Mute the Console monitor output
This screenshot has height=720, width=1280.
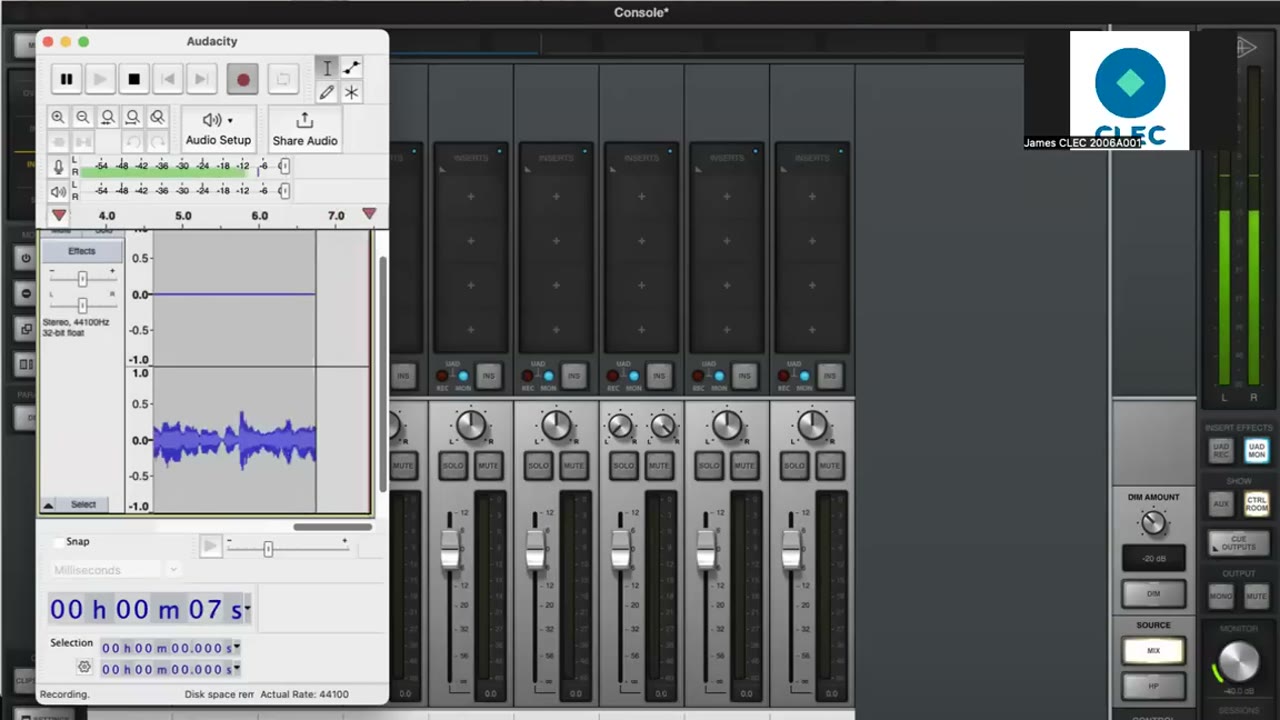tap(1256, 596)
